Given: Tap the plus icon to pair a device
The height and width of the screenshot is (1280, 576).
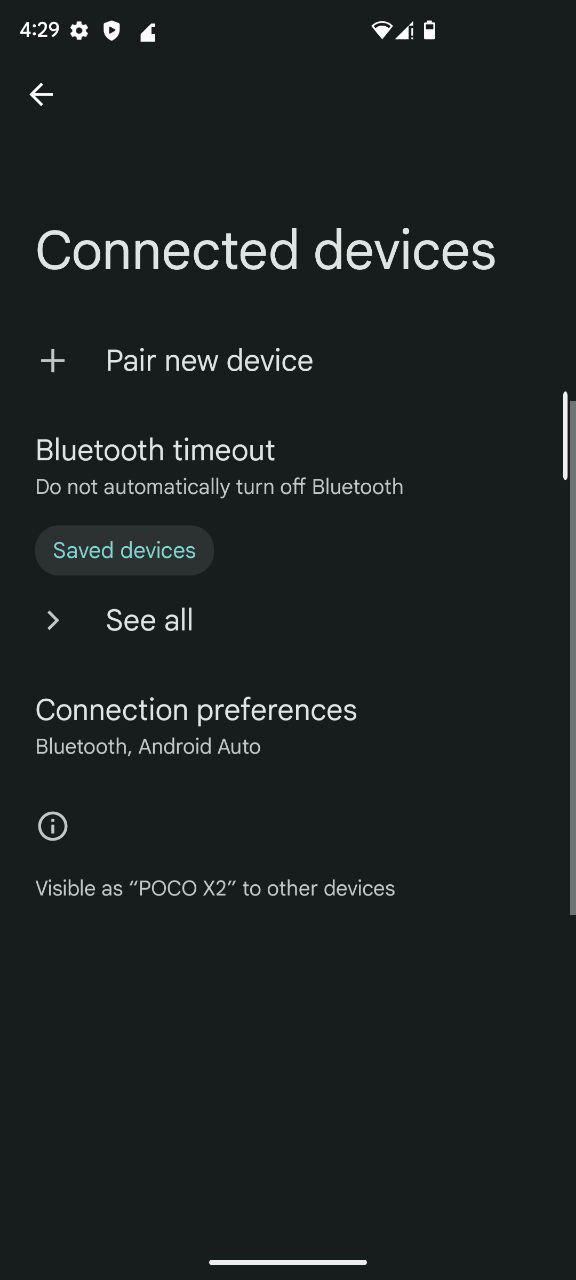Looking at the screenshot, I should click(53, 361).
